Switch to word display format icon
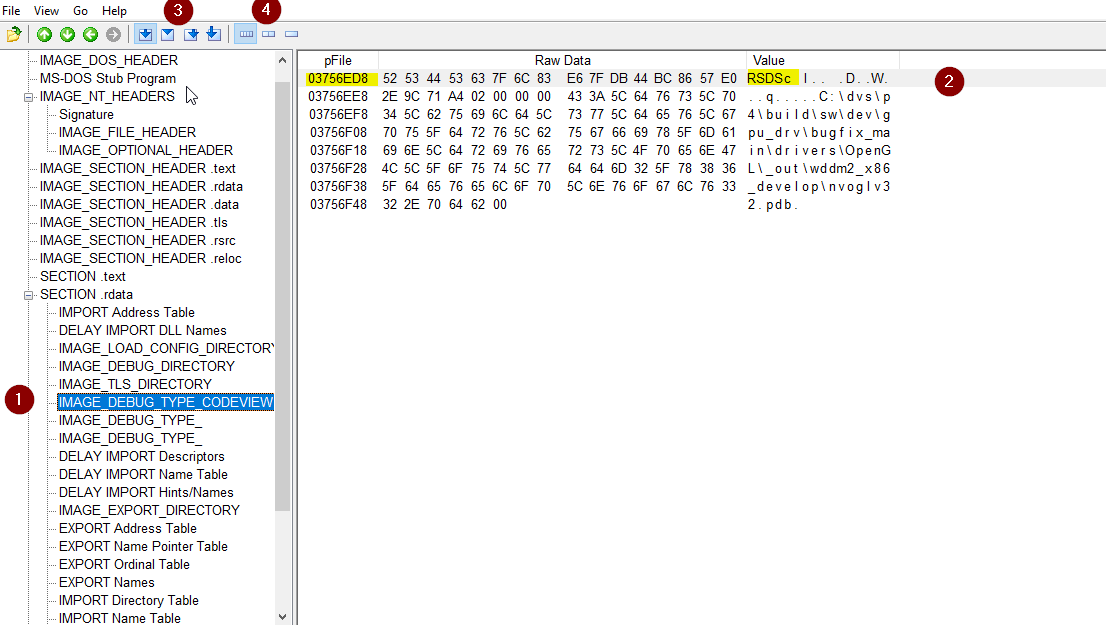Screen dimensions: 1106x625 click(x=268, y=33)
